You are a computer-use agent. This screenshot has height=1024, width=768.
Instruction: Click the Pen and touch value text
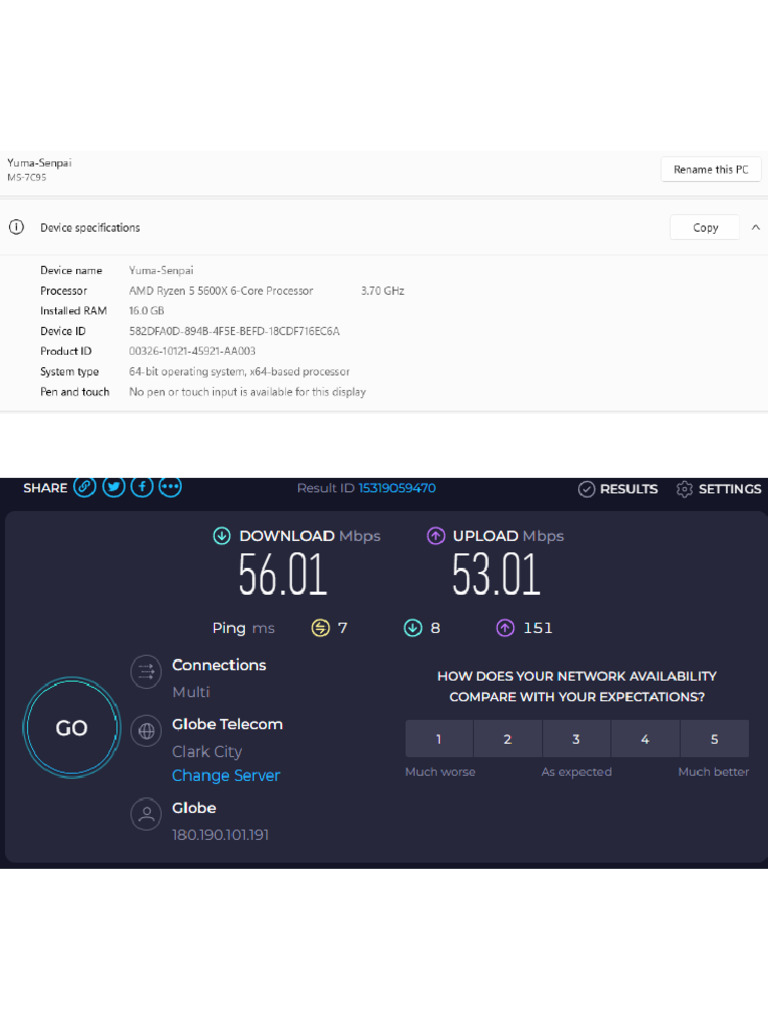[x=248, y=392]
